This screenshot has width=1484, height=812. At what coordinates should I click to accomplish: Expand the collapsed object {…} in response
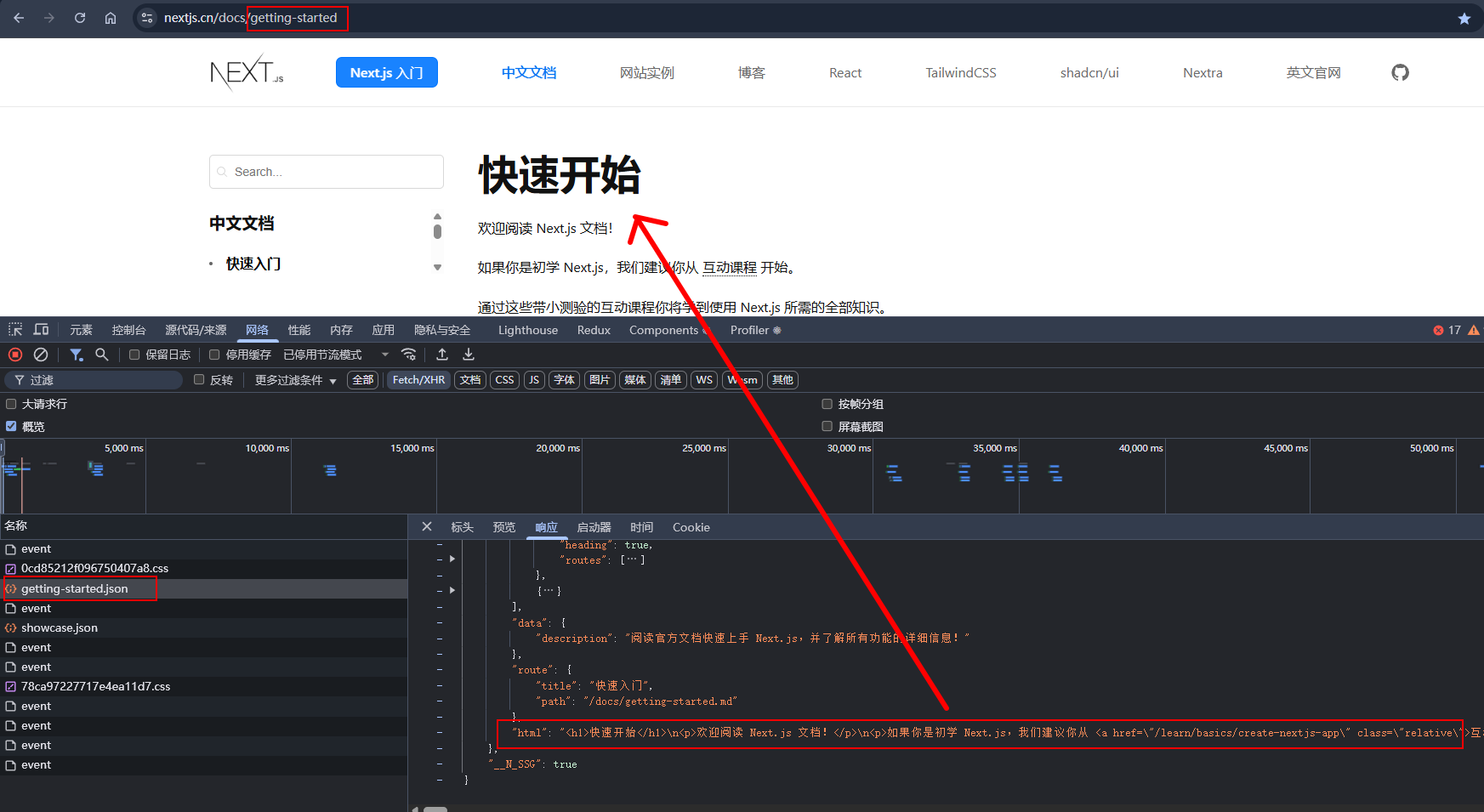tap(452, 590)
